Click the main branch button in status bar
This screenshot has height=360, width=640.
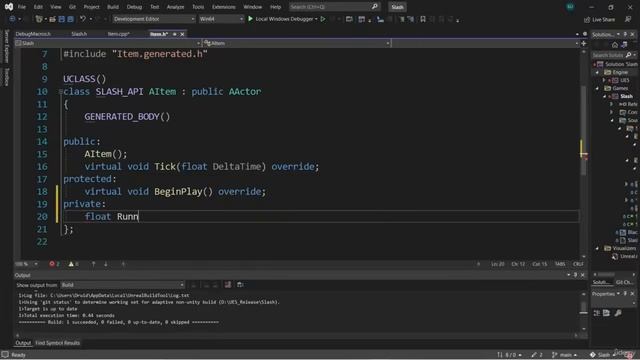click(x=564, y=355)
